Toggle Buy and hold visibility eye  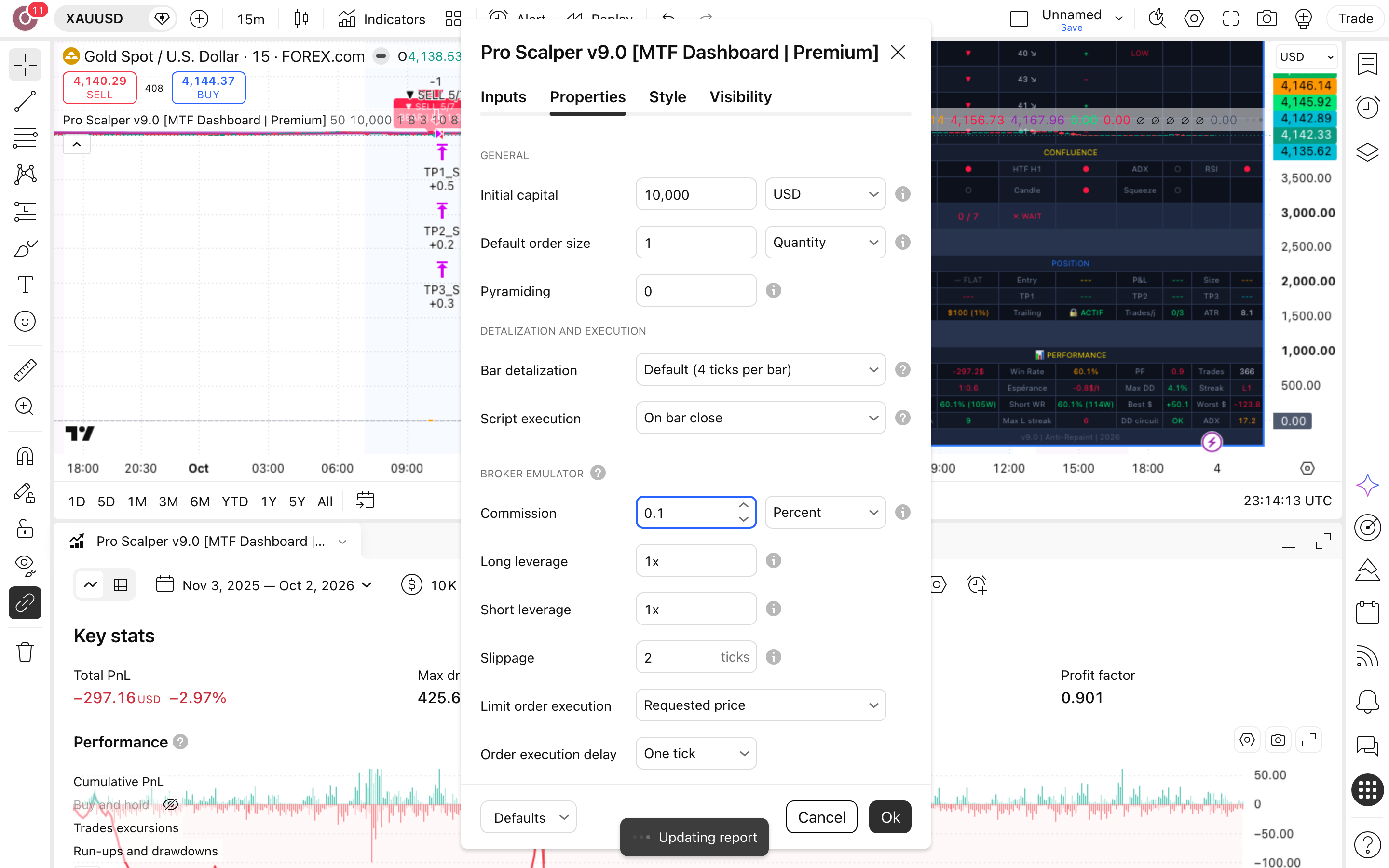[x=171, y=805]
